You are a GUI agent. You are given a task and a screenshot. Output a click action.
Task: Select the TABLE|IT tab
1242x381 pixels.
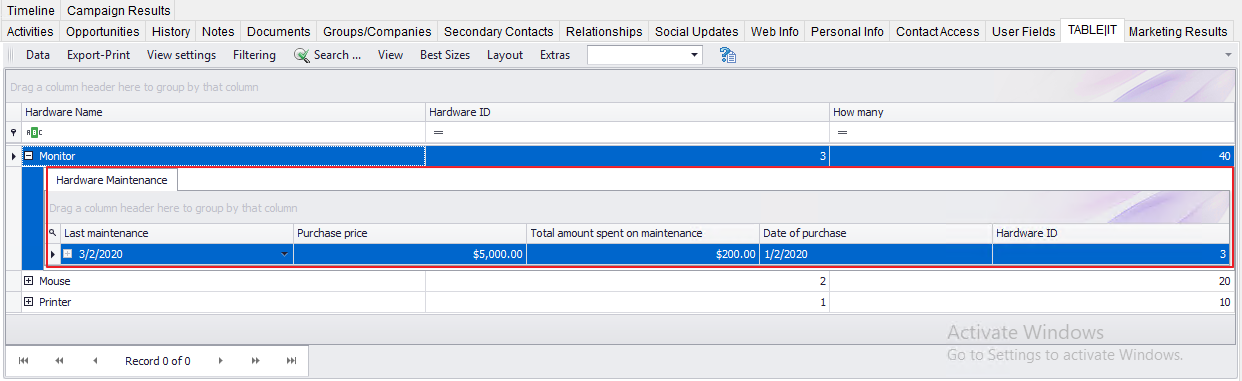click(1094, 31)
